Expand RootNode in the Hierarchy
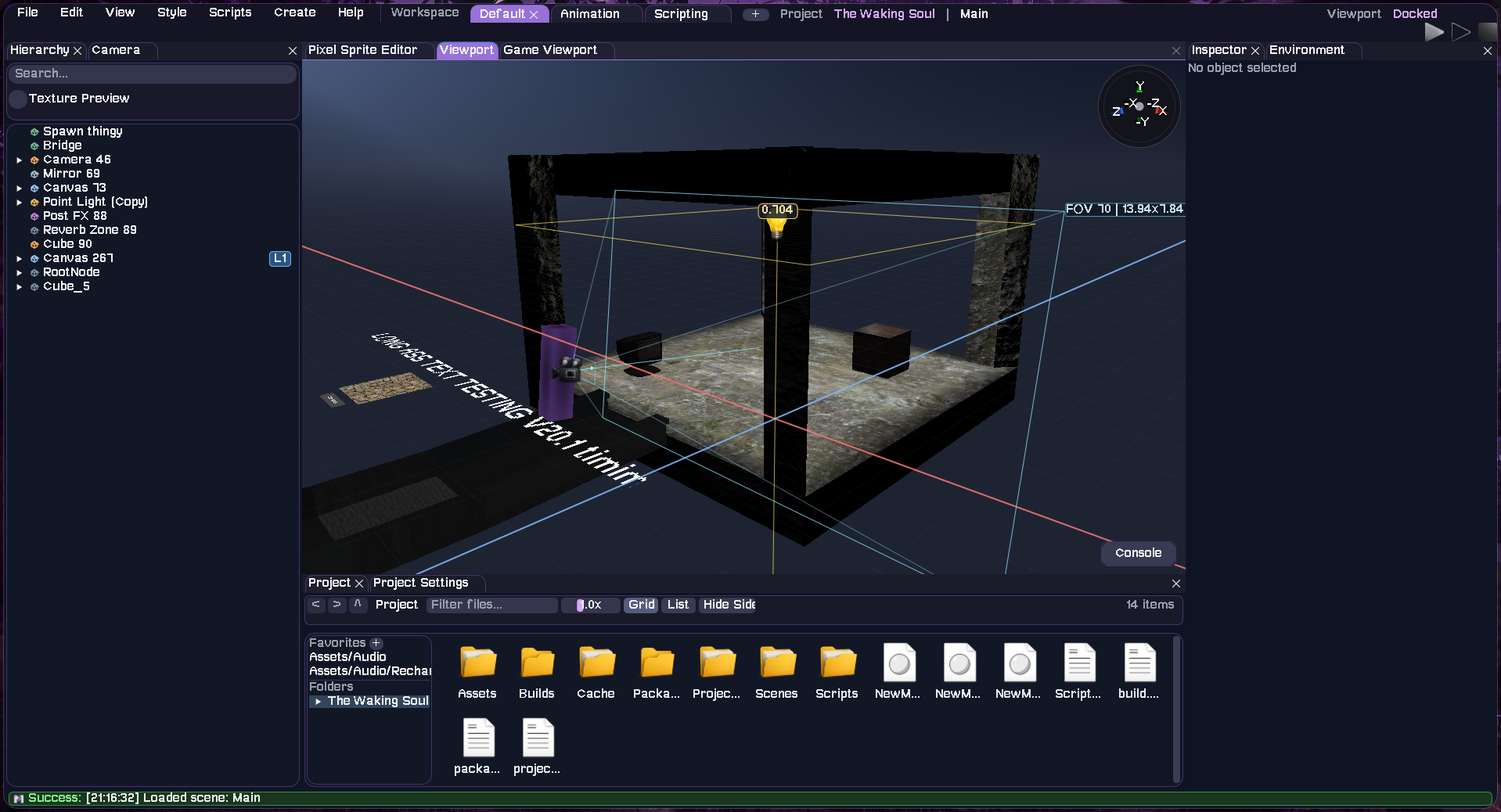The height and width of the screenshot is (812, 1501). click(x=19, y=272)
